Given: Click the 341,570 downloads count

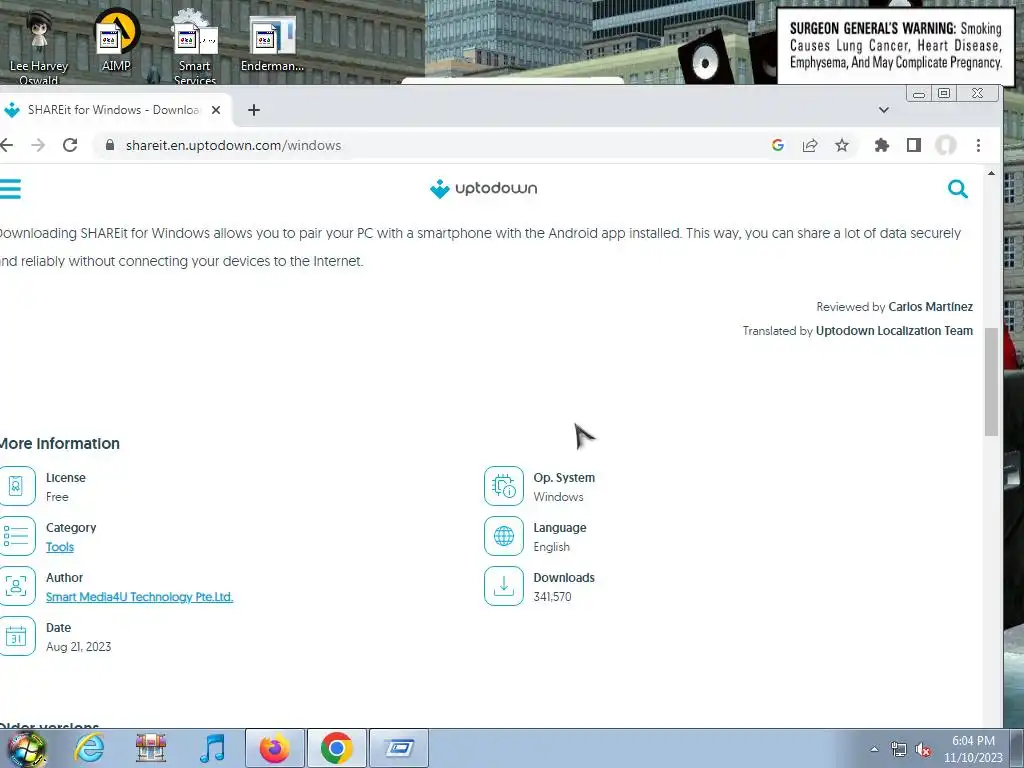Looking at the screenshot, I should (552, 596).
